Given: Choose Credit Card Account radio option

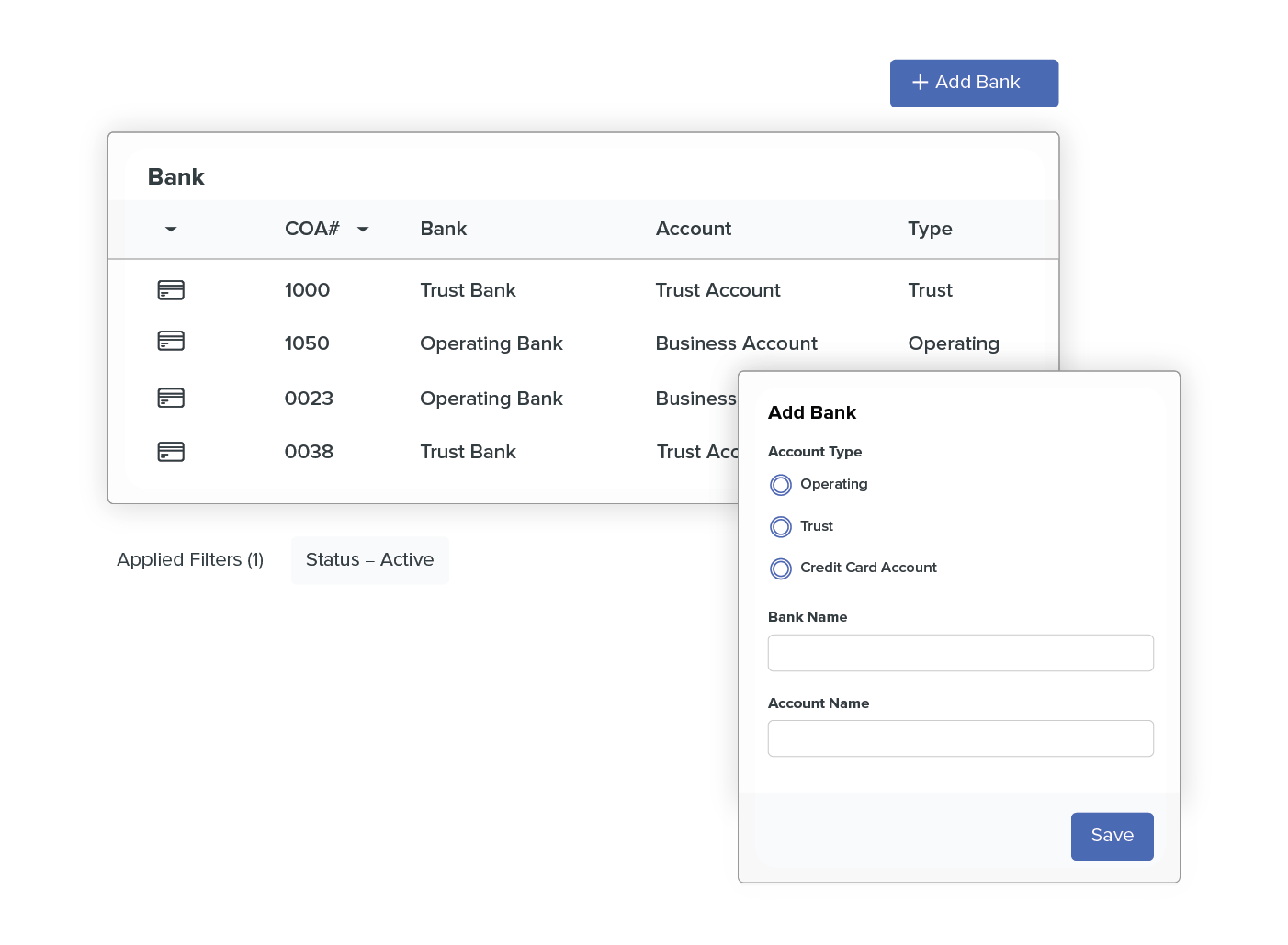Looking at the screenshot, I should tap(781, 569).
